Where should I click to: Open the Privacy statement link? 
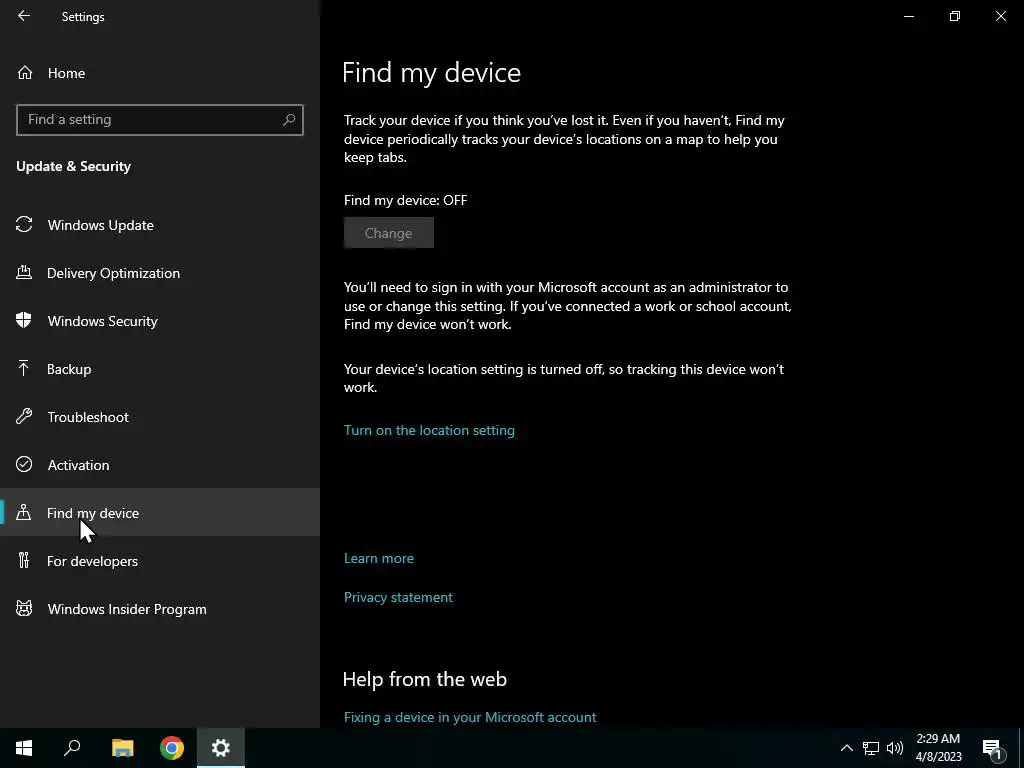click(x=398, y=597)
